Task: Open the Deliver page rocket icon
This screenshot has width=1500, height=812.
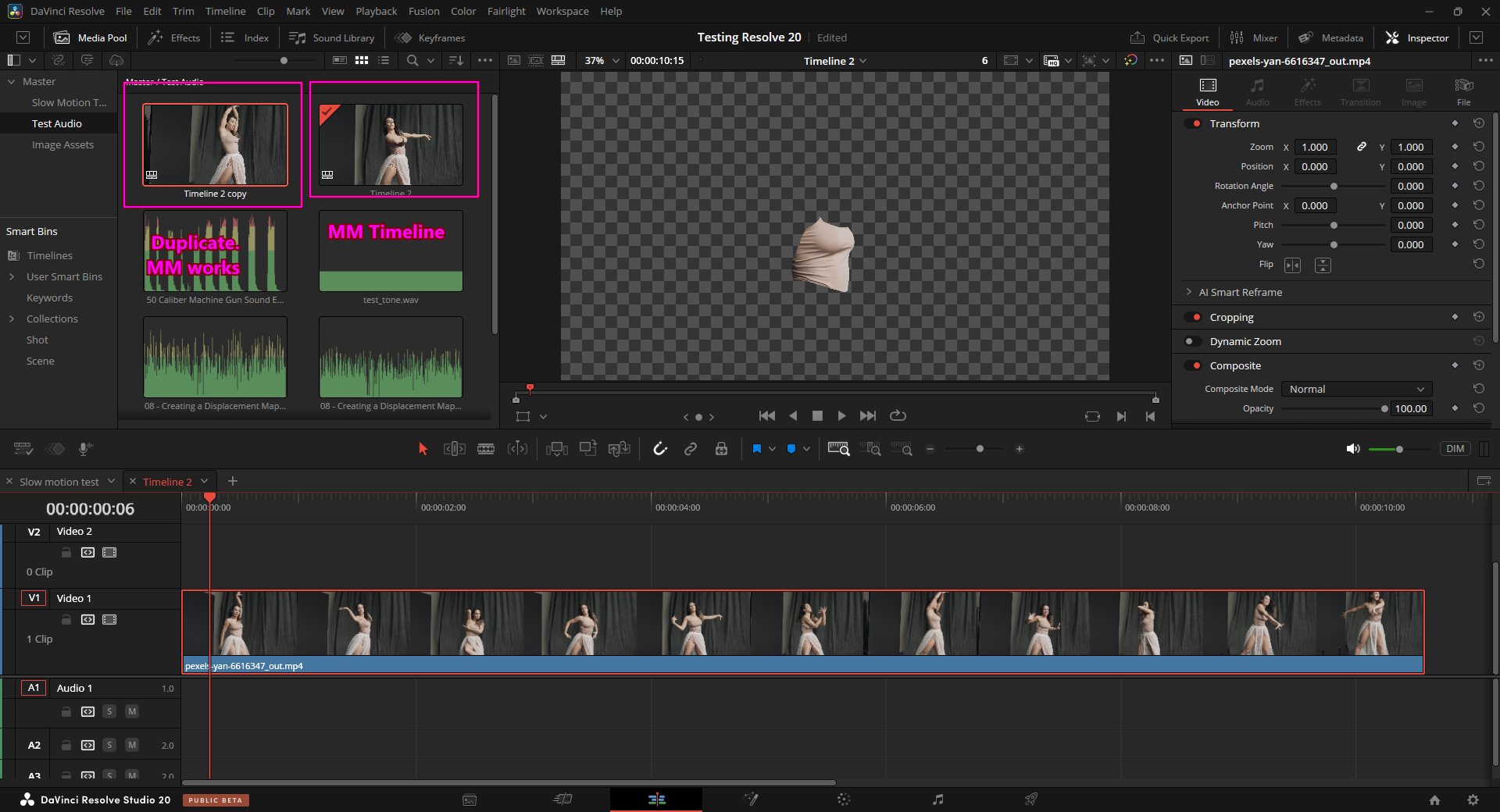Action: (x=1031, y=800)
